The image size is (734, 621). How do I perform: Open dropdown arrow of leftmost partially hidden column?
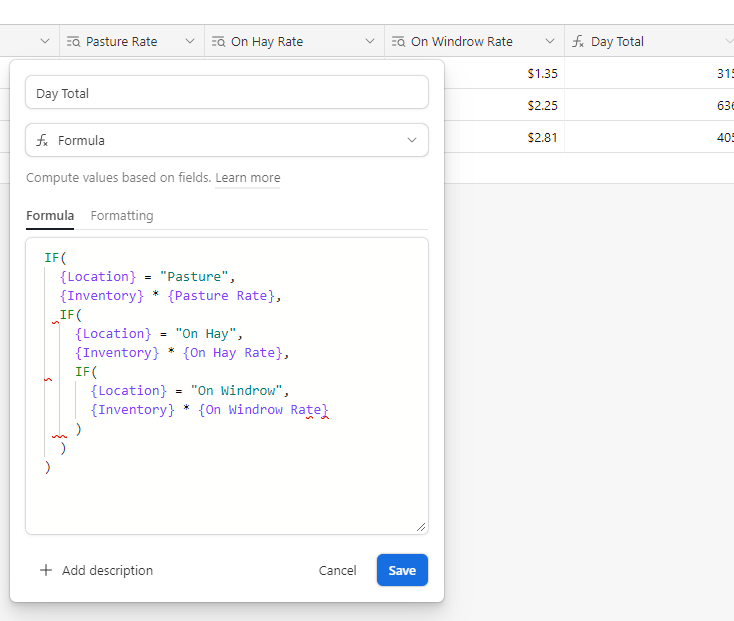coord(45,41)
